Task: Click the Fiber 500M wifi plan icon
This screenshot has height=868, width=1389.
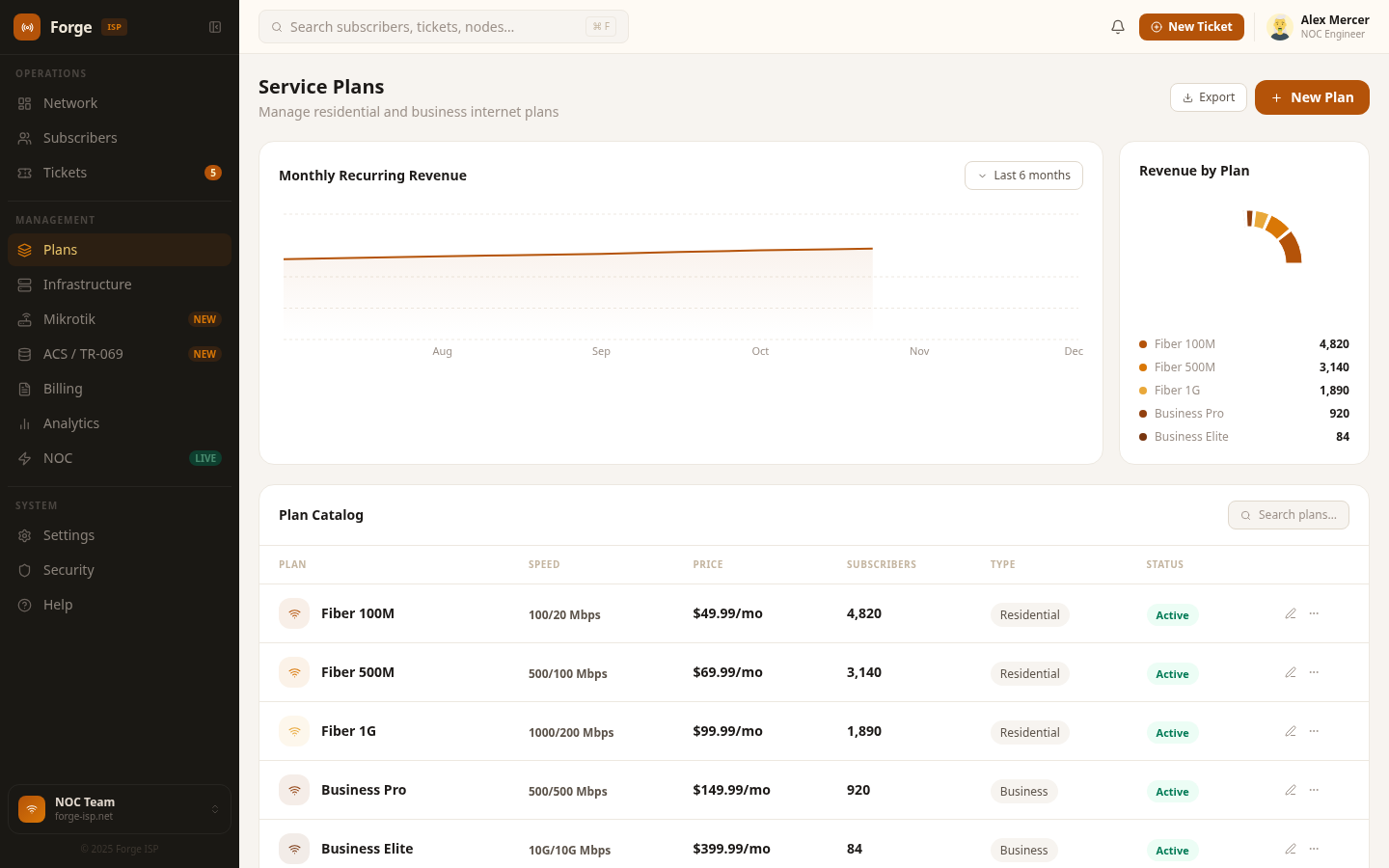Action: 294,672
